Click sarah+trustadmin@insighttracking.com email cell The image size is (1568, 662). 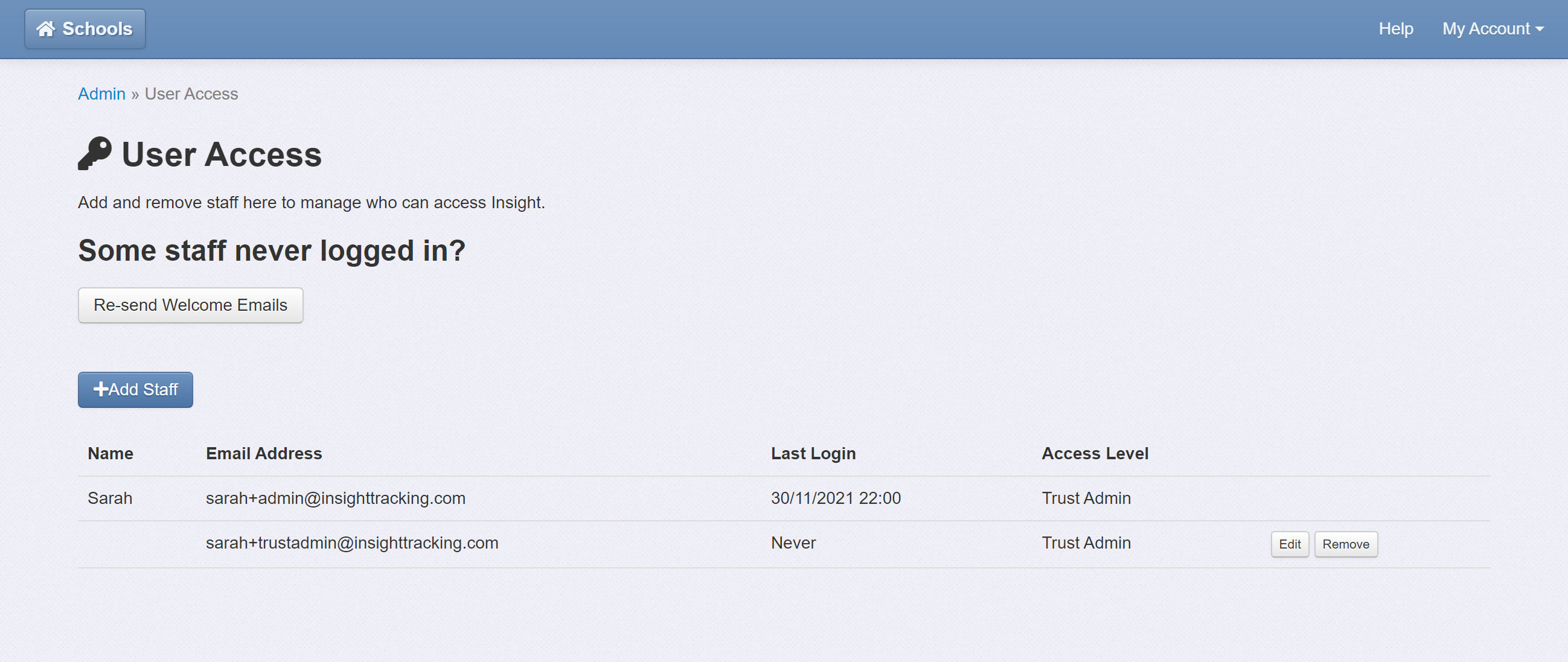(352, 543)
